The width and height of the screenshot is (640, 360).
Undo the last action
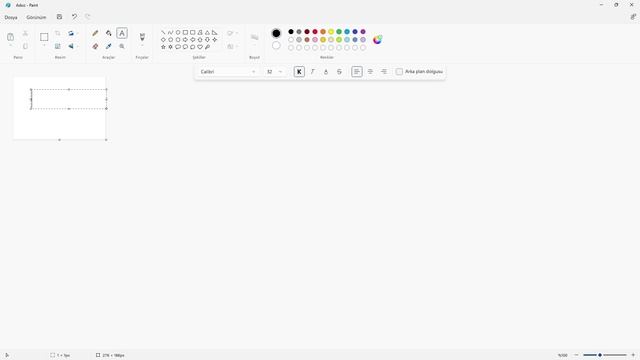pyautogui.click(x=74, y=17)
